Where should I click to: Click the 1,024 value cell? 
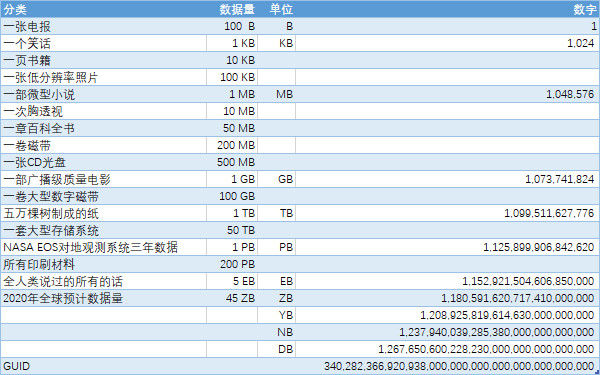point(447,43)
